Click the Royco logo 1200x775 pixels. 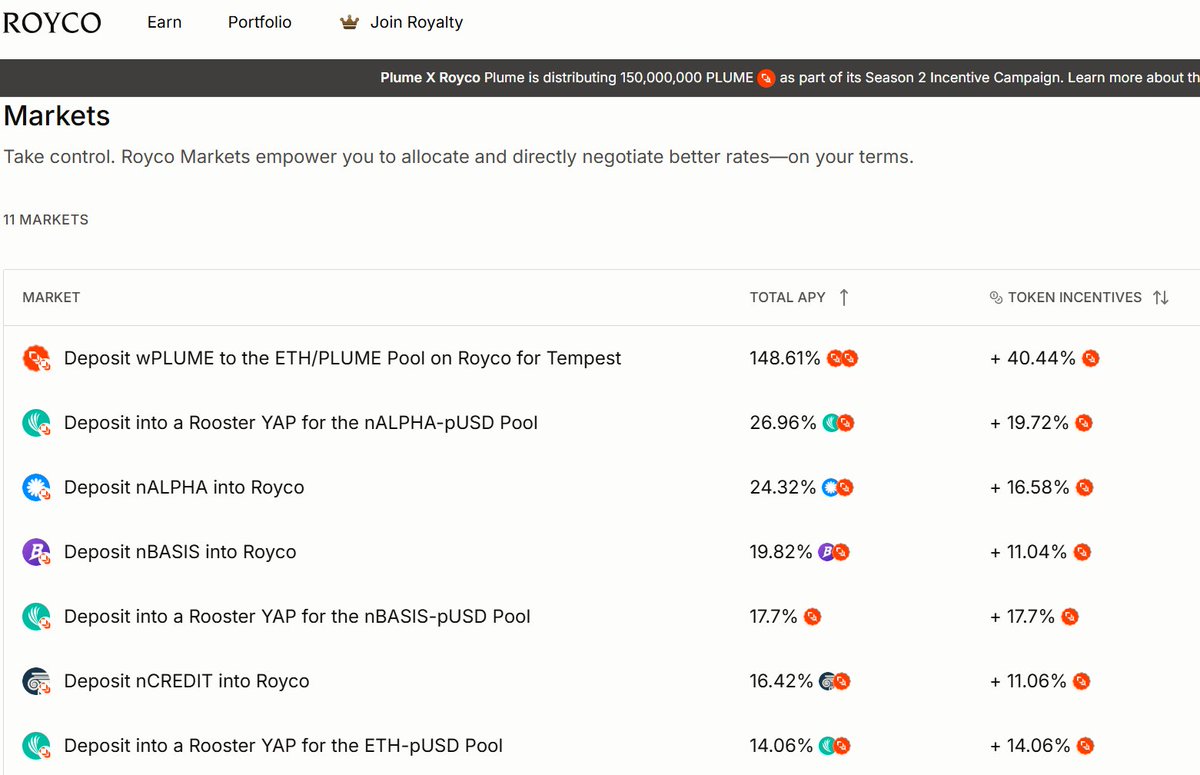pyautogui.click(x=52, y=22)
